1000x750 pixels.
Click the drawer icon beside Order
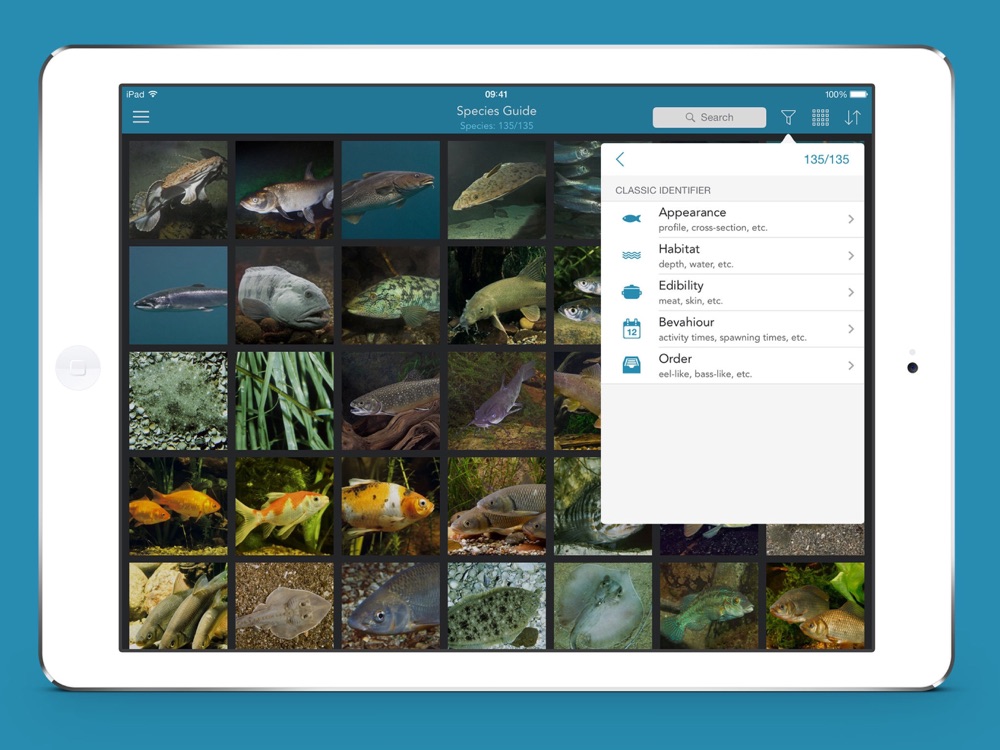click(x=631, y=365)
